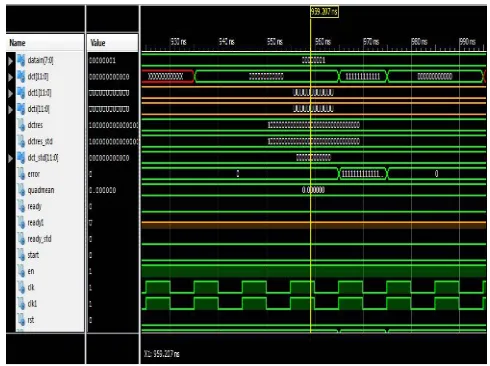Select the datain[7:0] signal name
This screenshot has height=366, width=490.
click(40, 60)
